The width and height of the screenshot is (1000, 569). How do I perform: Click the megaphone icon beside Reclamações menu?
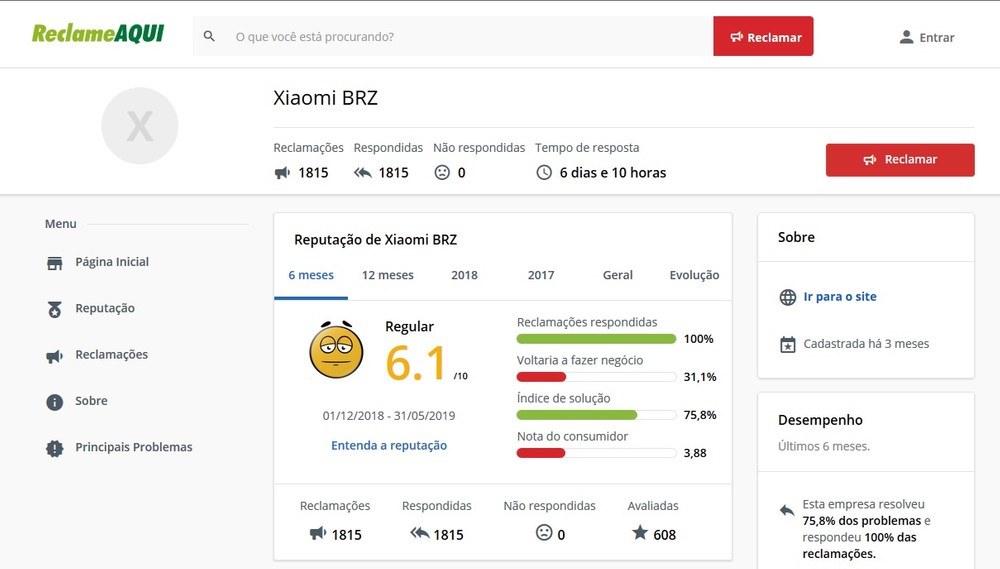(x=55, y=356)
